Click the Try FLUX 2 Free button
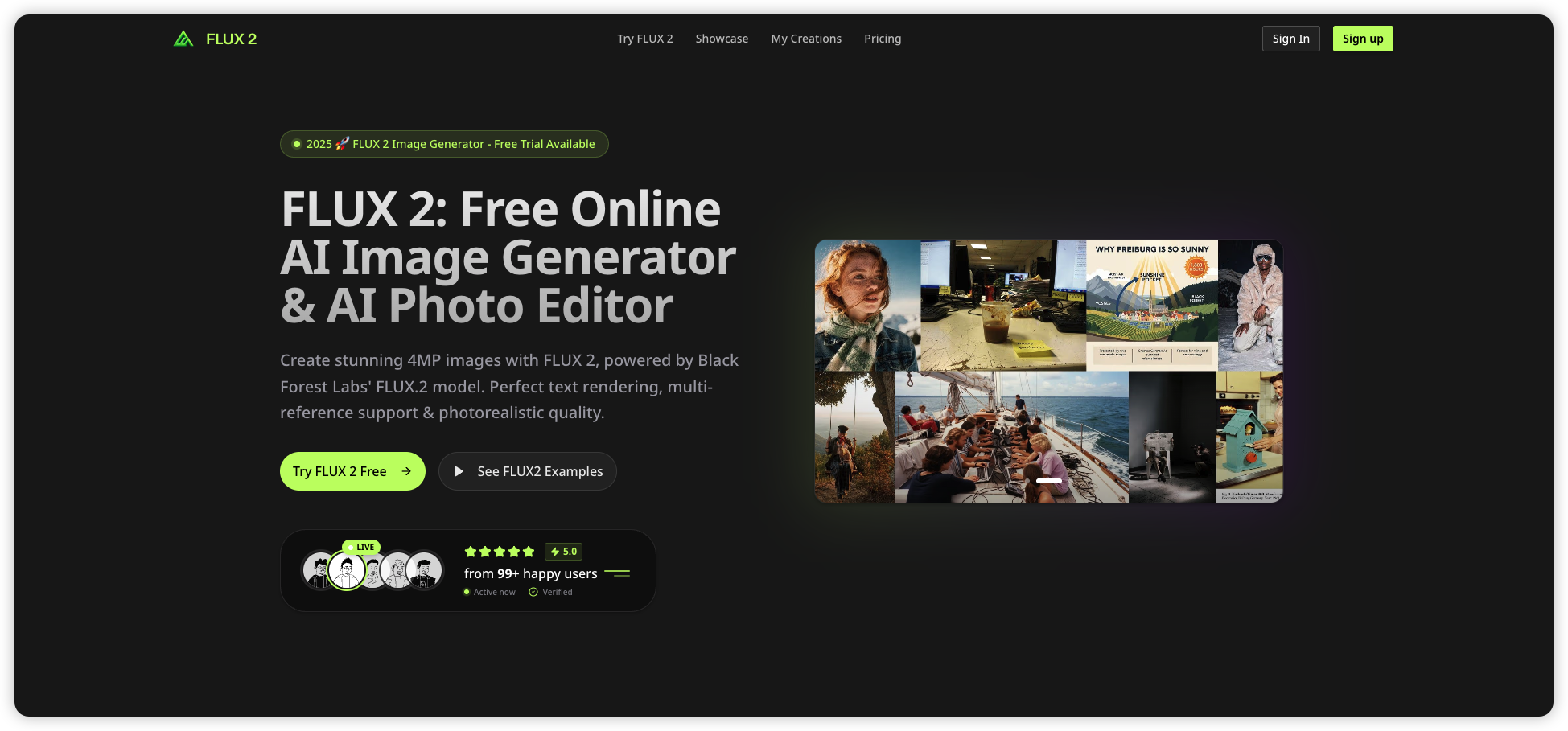Viewport: 1568px width, 731px height. click(352, 471)
